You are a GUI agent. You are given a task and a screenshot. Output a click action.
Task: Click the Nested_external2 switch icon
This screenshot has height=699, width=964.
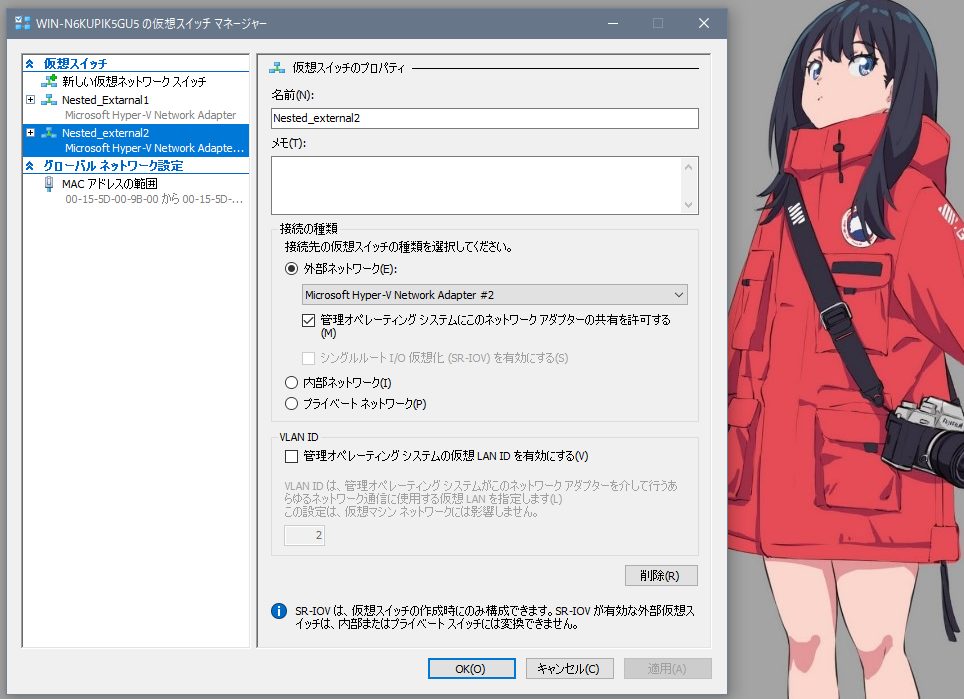pos(49,133)
